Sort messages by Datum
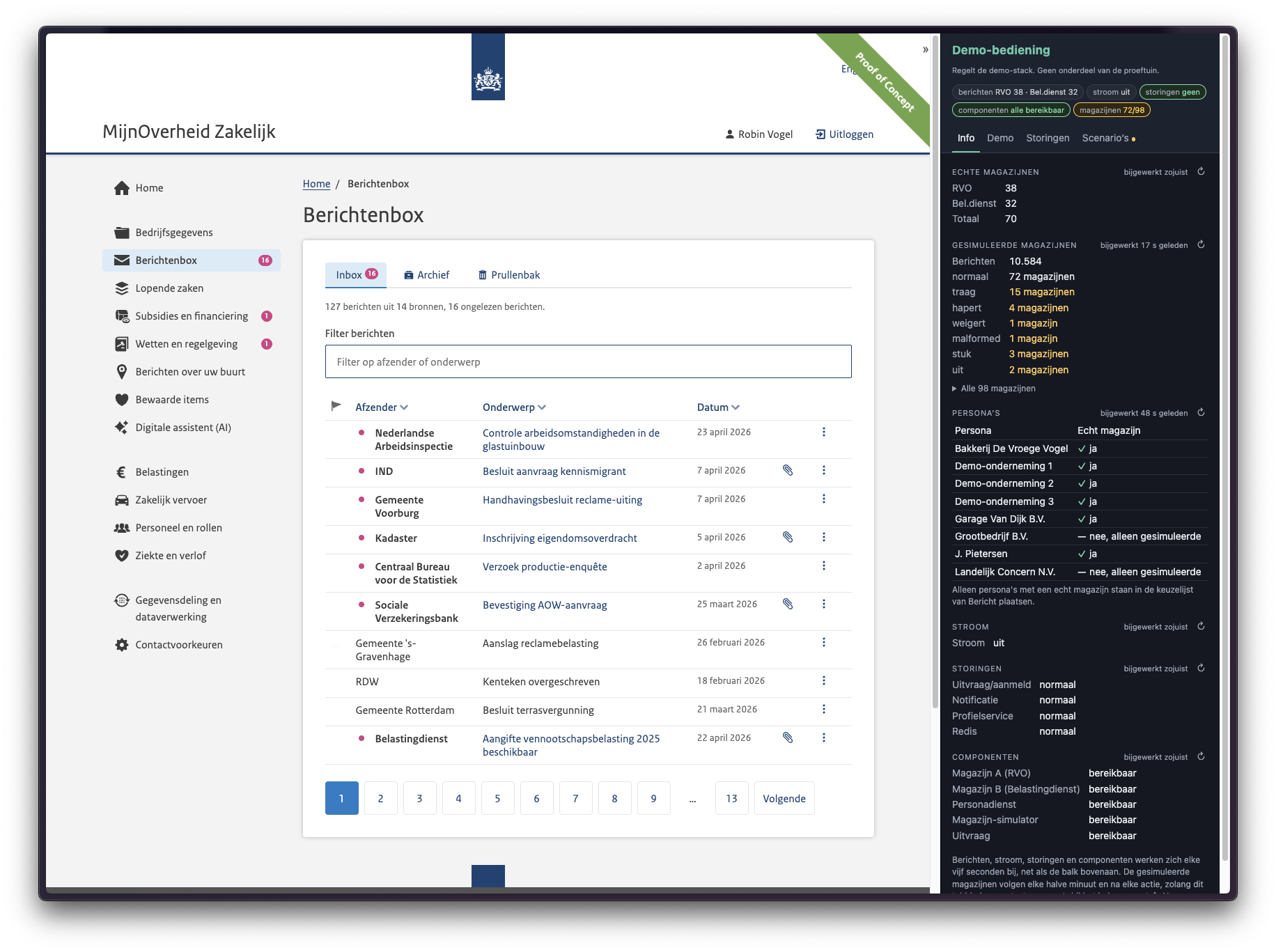This screenshot has width=1276, height=952. (x=718, y=407)
